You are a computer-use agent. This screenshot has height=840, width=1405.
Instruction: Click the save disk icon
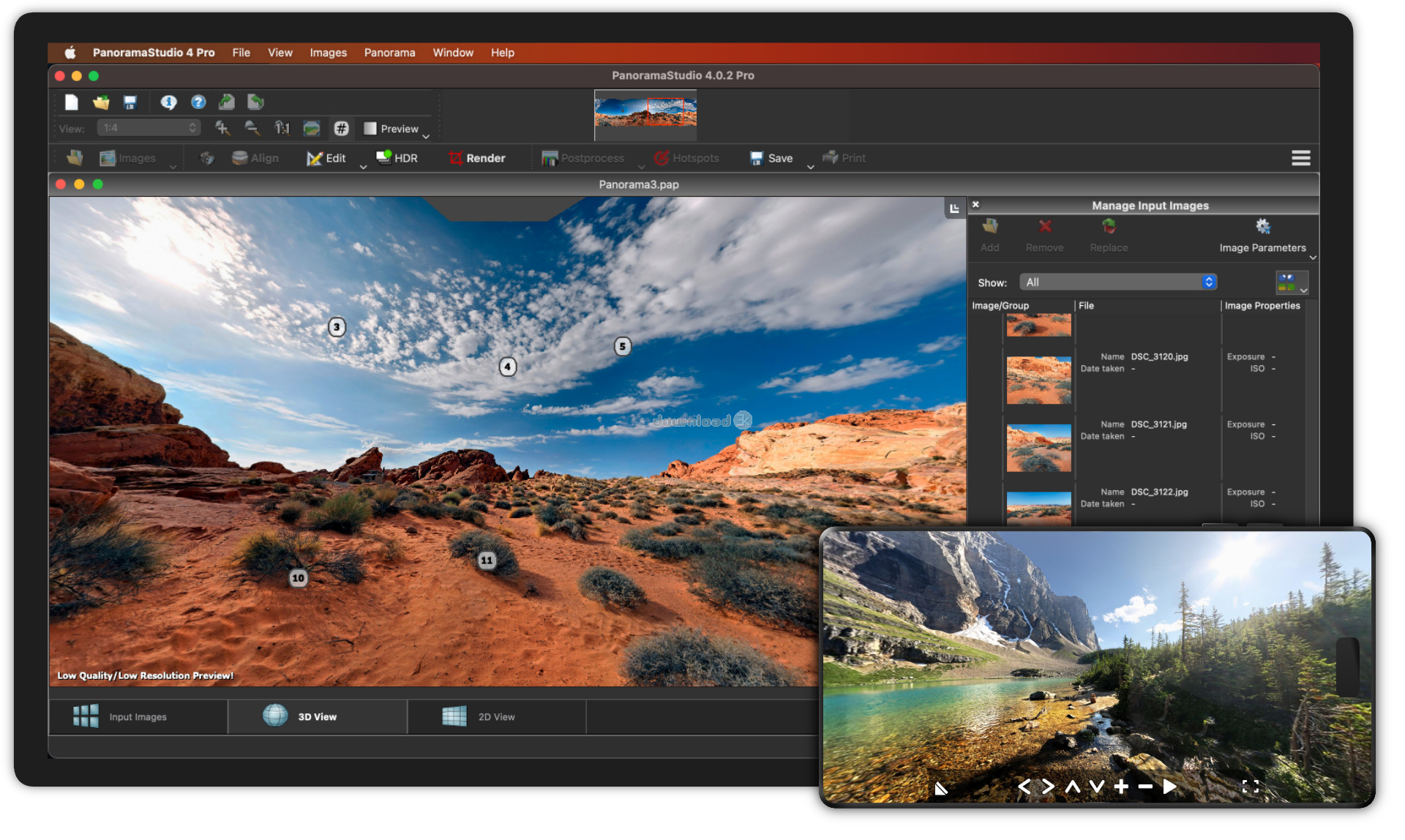click(x=130, y=102)
